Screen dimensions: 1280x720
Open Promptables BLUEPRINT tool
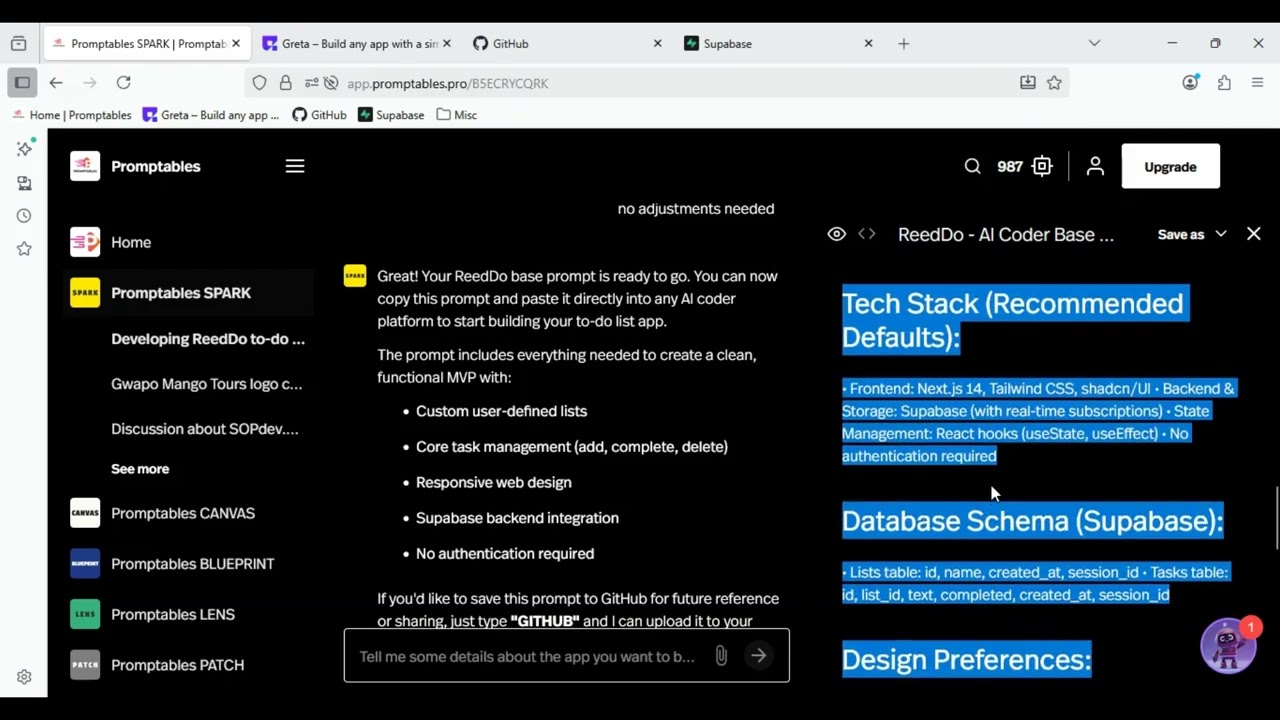click(190, 564)
